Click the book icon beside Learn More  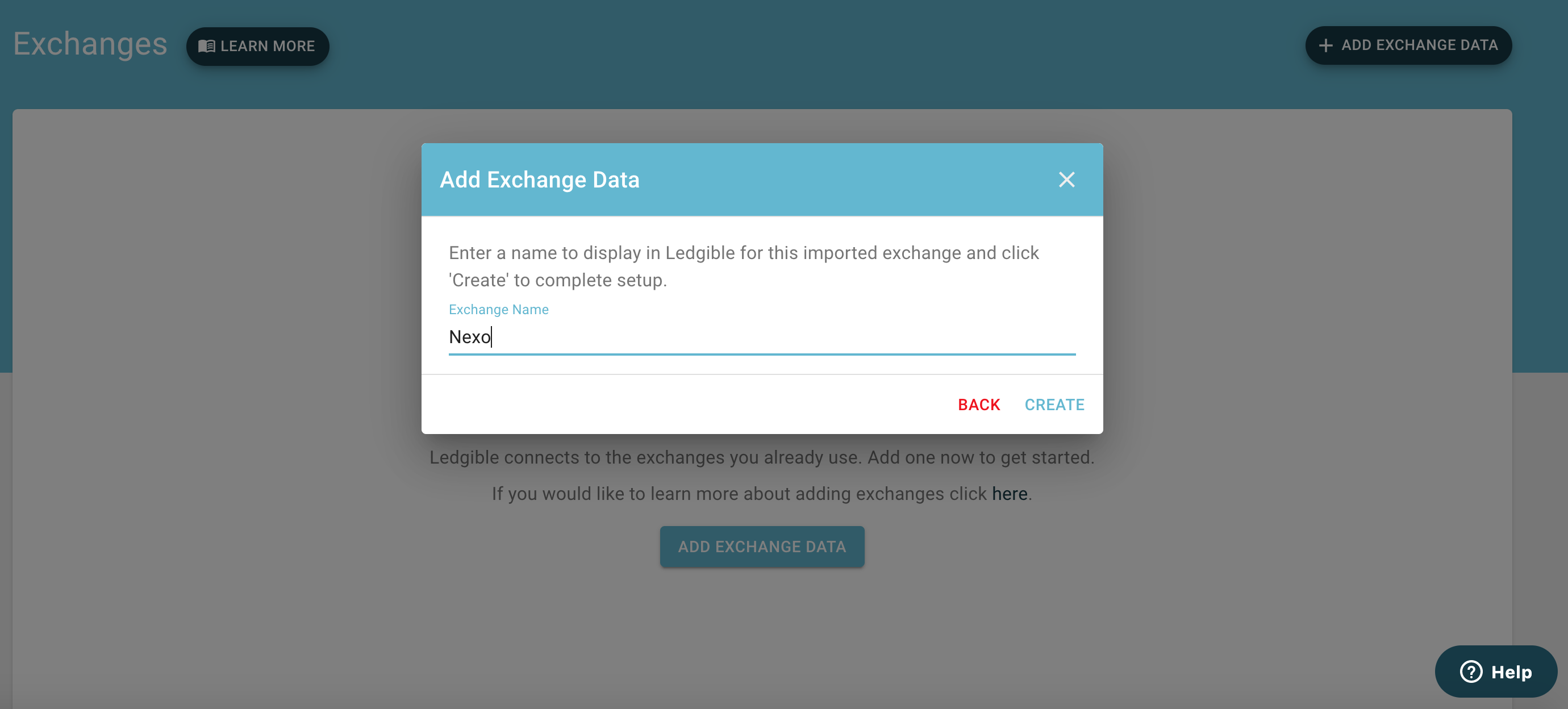pyautogui.click(x=206, y=46)
